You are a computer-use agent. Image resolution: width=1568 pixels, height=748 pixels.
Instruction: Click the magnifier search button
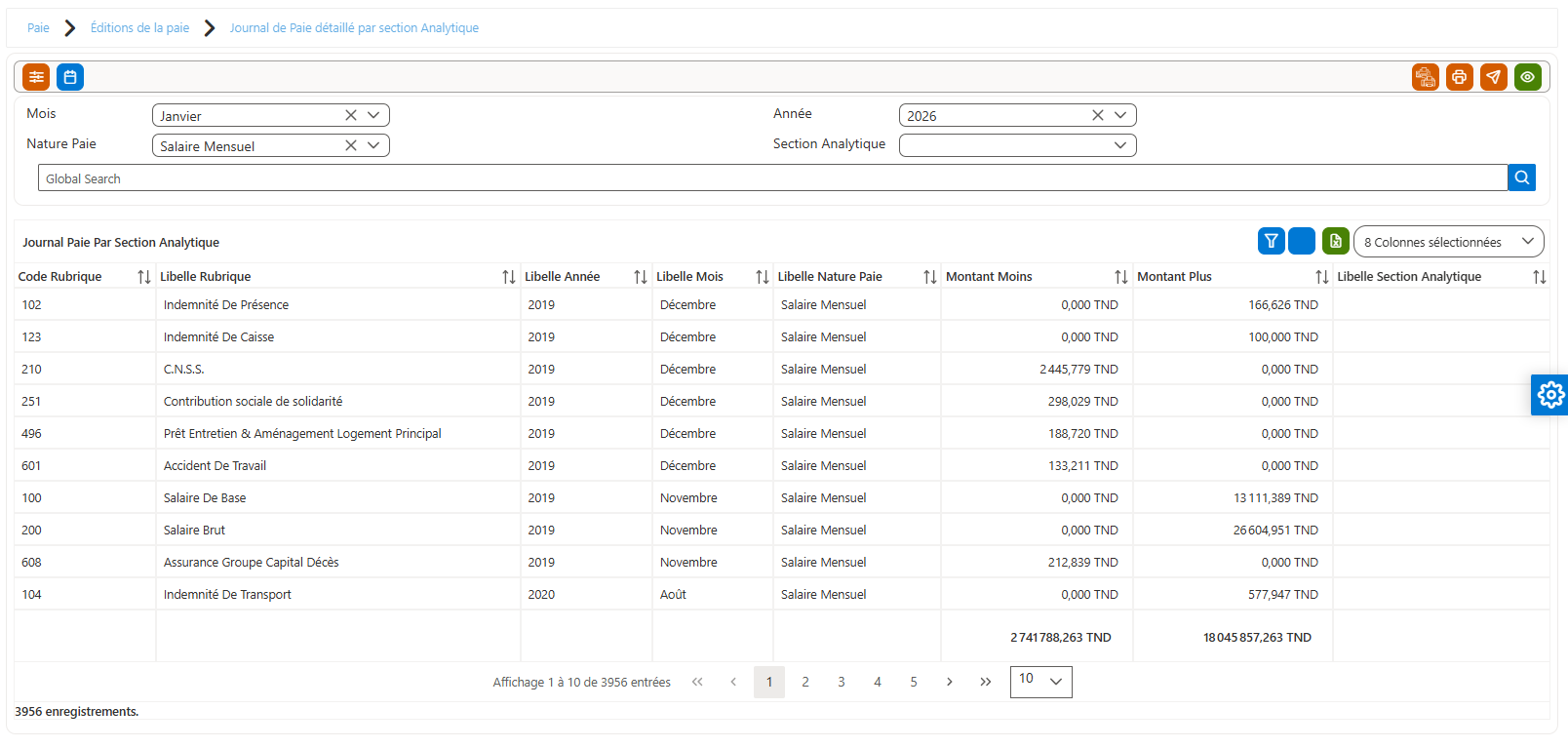tap(1522, 177)
